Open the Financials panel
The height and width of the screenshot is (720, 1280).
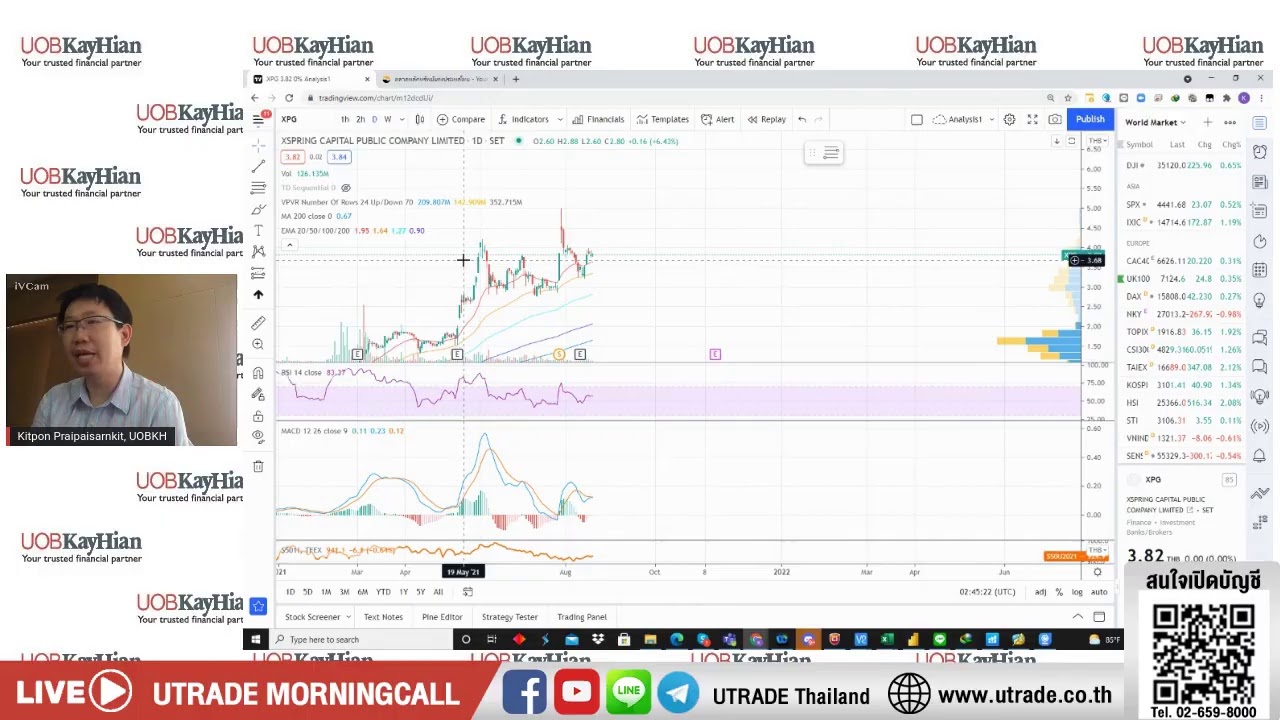(598, 119)
